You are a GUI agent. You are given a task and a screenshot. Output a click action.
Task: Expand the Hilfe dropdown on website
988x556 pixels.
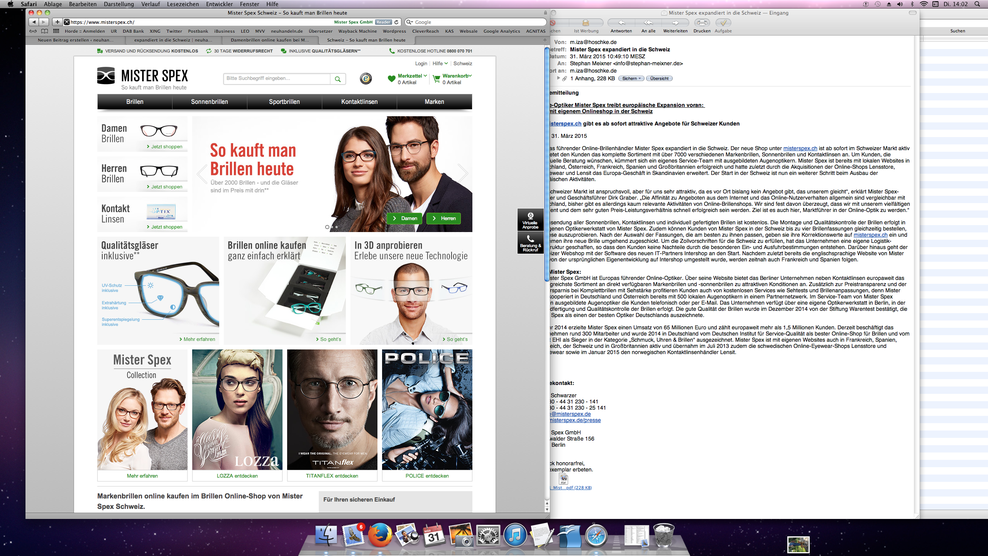tap(440, 63)
